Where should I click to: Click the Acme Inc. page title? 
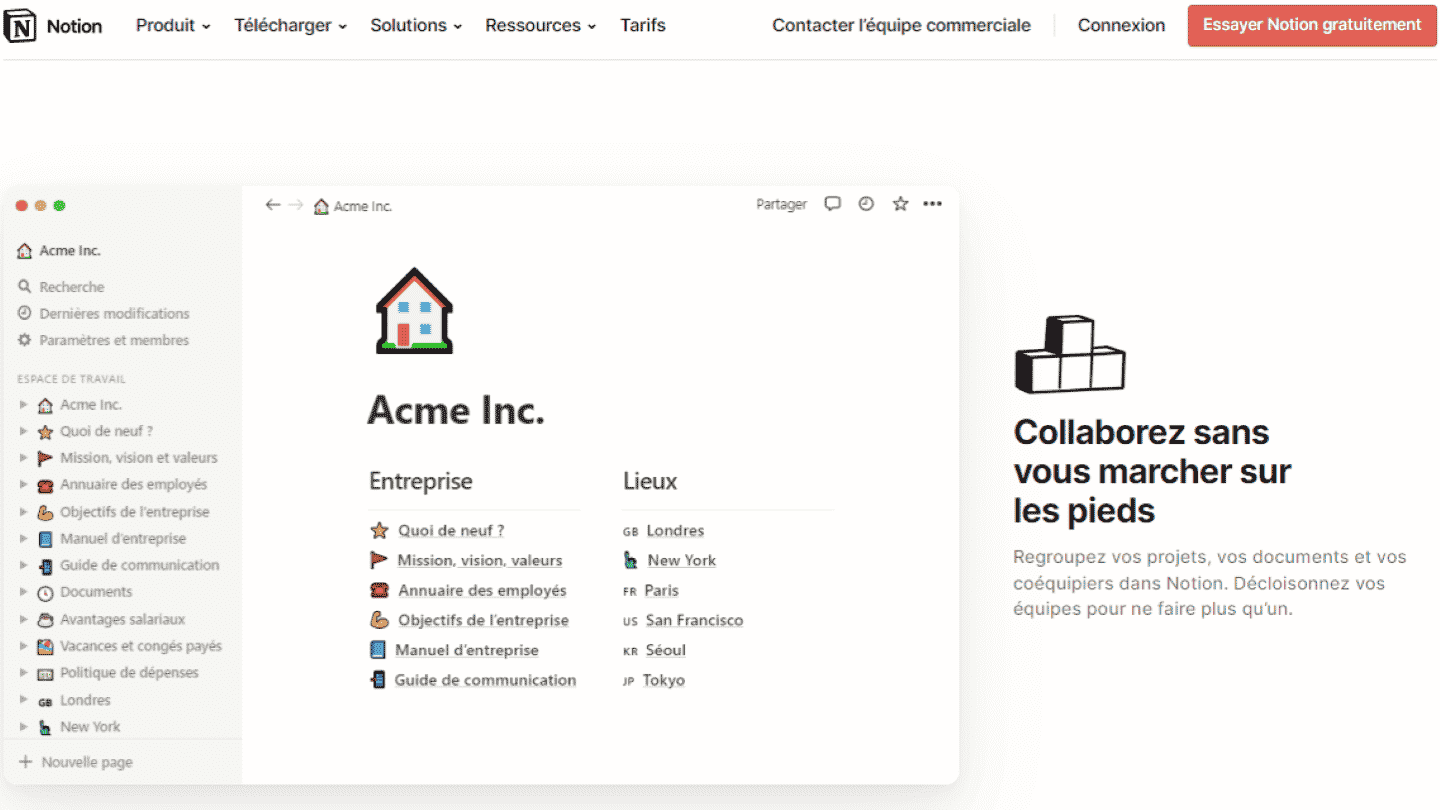[x=456, y=410]
